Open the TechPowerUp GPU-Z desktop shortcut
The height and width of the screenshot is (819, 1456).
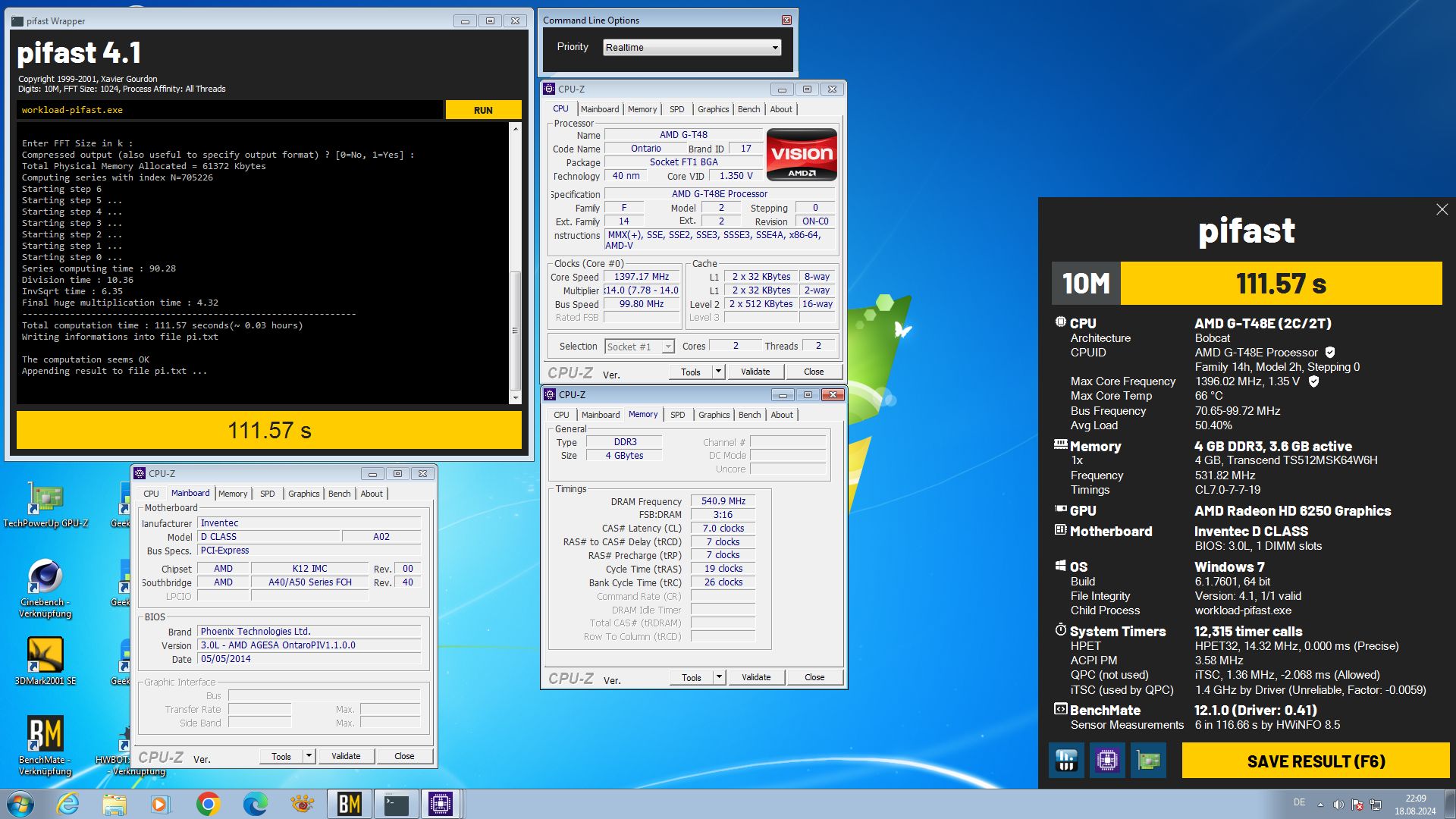pyautogui.click(x=45, y=504)
